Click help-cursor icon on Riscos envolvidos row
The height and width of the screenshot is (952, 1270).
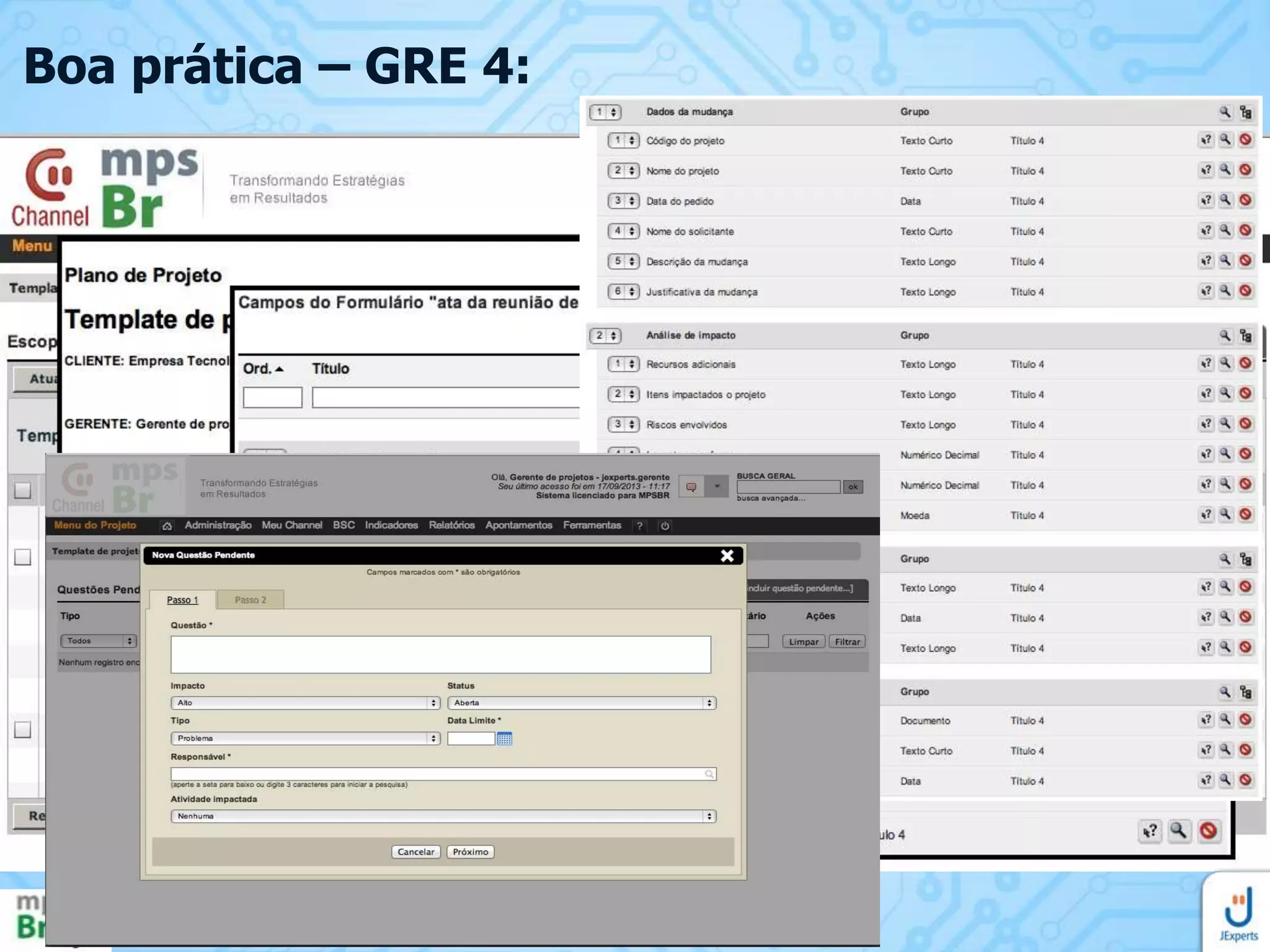click(1206, 424)
